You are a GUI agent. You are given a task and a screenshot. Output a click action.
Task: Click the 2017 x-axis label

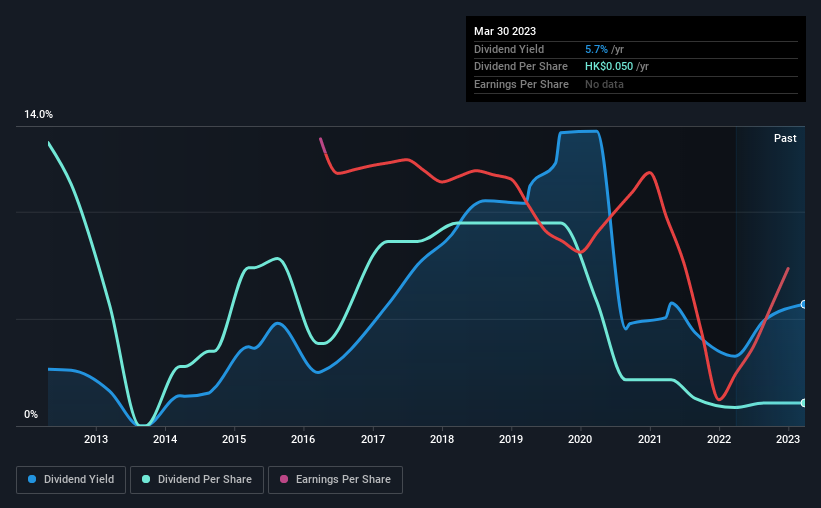click(x=373, y=439)
